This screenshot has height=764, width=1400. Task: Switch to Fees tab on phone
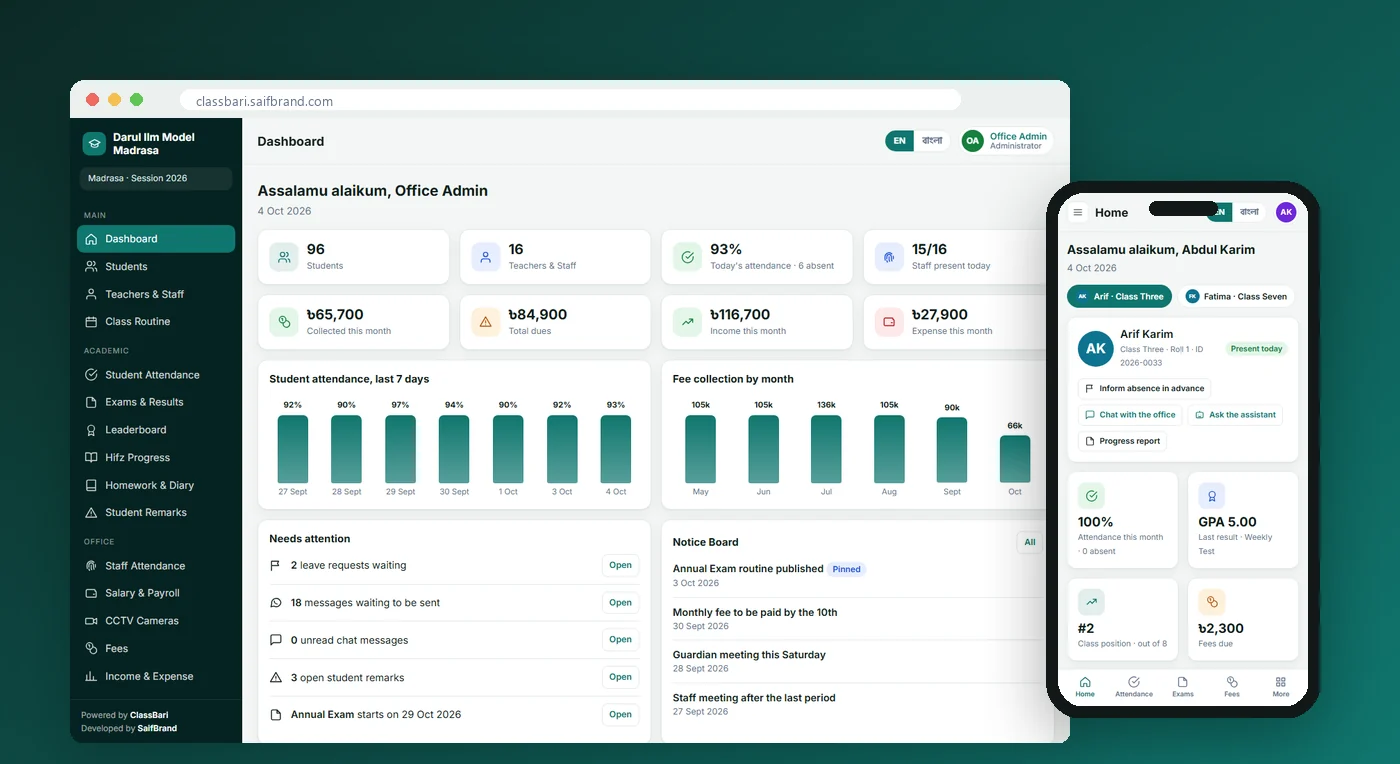tap(1232, 687)
